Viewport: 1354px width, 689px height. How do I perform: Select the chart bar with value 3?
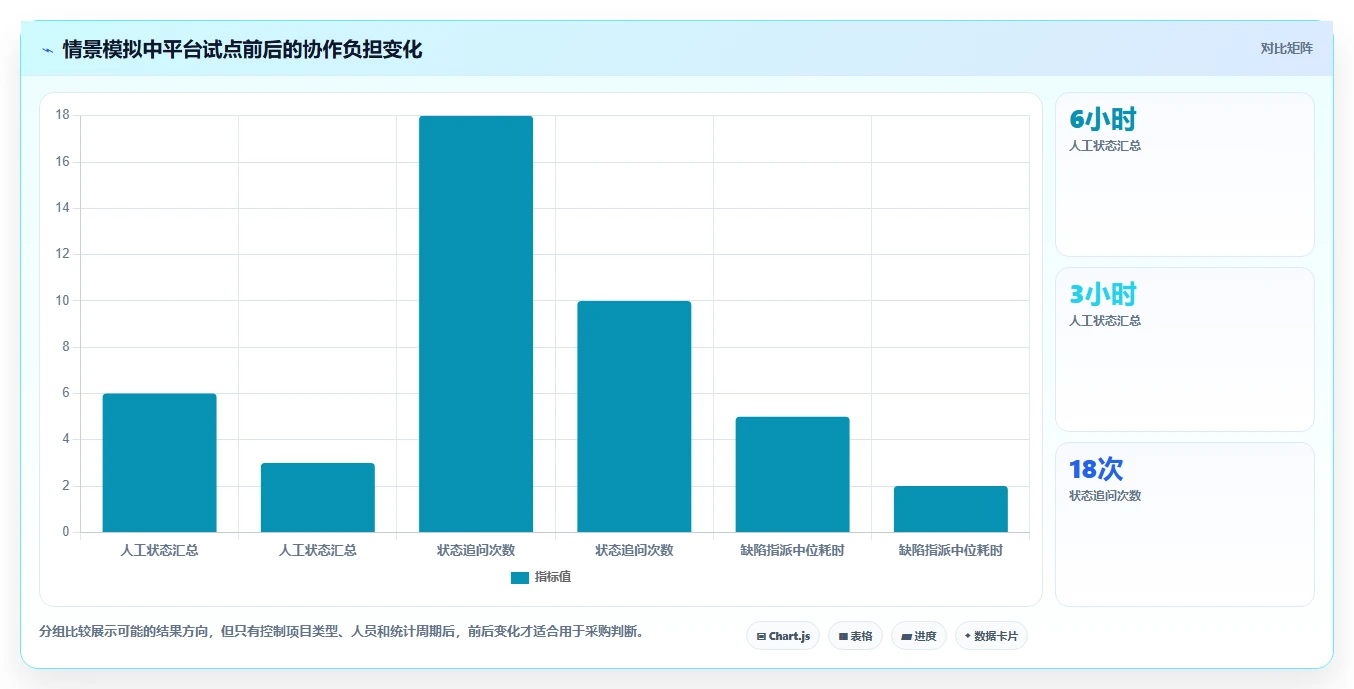(x=318, y=497)
